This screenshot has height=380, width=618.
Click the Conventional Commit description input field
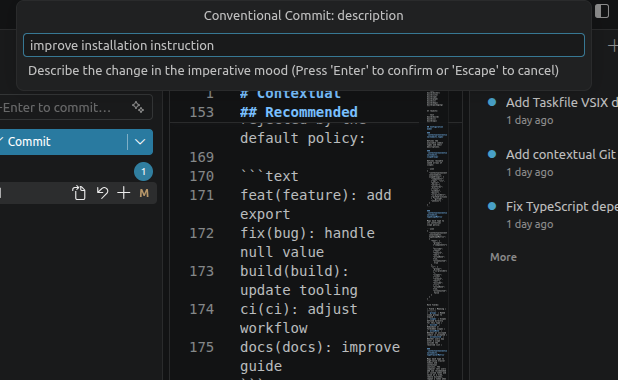click(303, 45)
